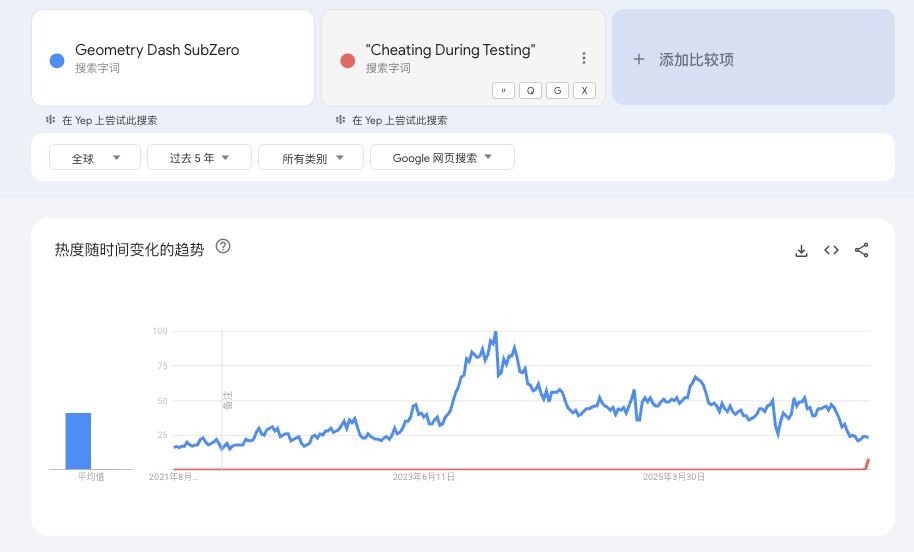Download the interest over time chart data

click(801, 251)
